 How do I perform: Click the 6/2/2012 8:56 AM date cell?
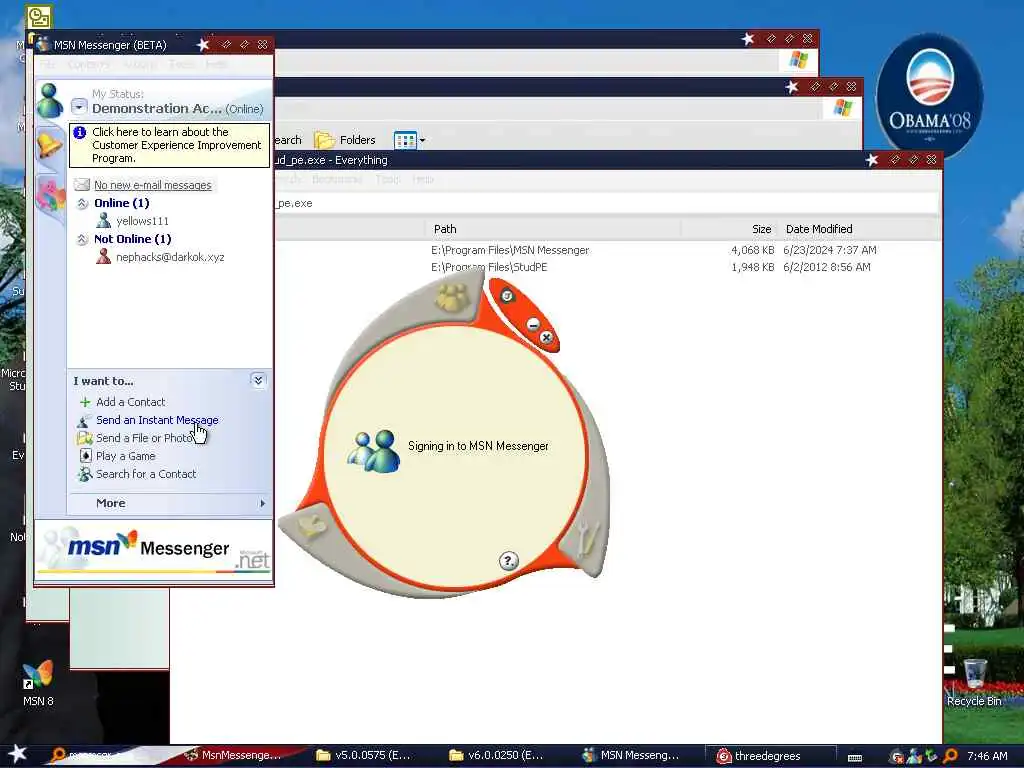[827, 267]
